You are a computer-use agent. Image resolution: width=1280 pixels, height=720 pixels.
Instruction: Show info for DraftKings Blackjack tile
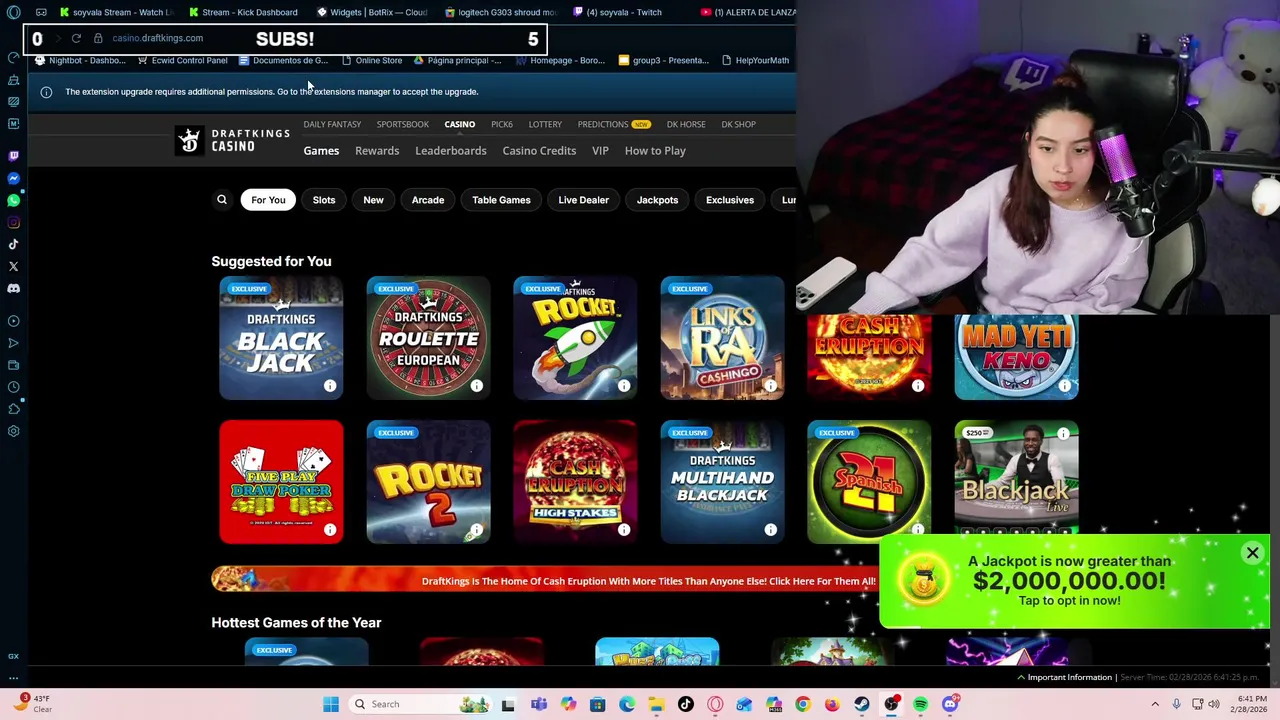click(330, 386)
